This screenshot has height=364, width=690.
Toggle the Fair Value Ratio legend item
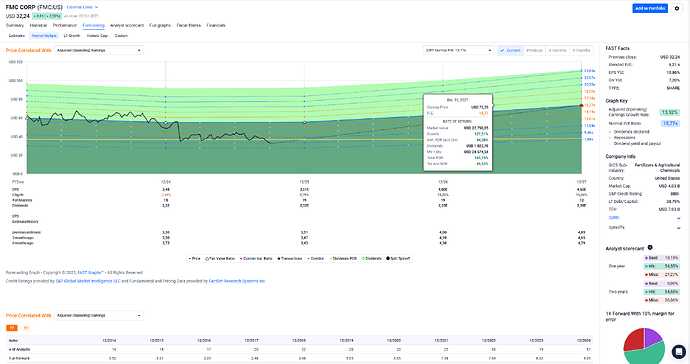[x=220, y=258]
